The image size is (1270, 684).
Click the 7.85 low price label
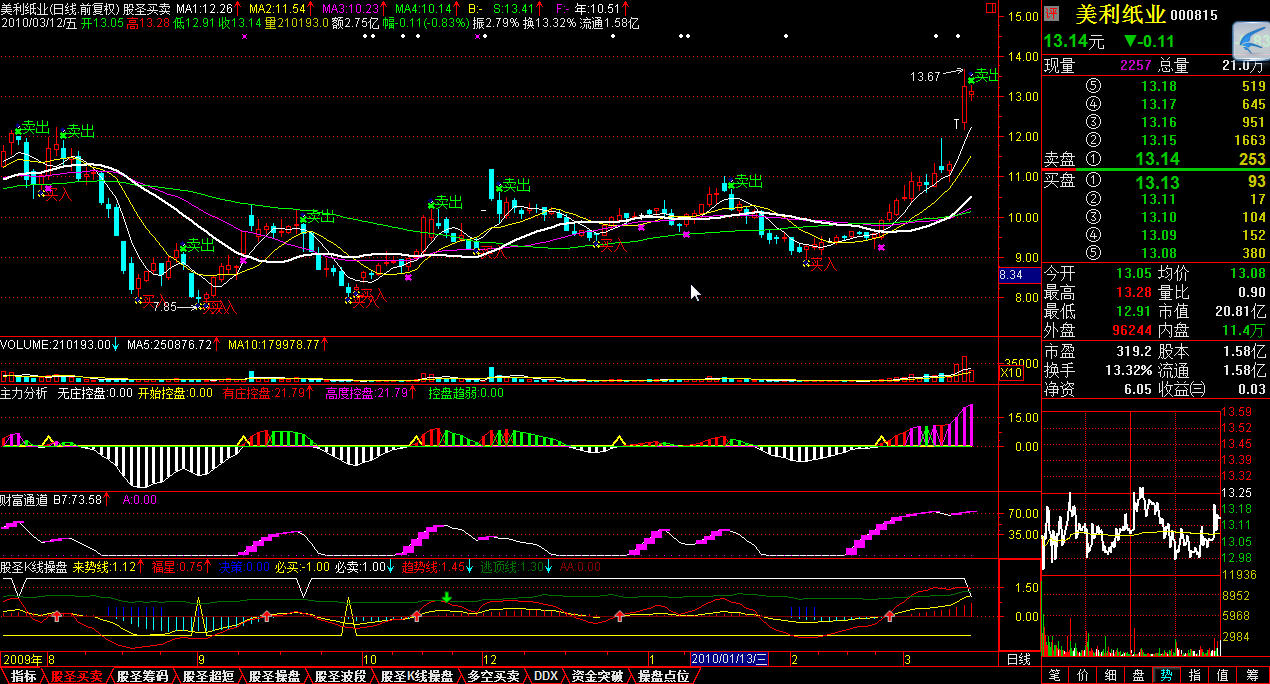[x=165, y=307]
